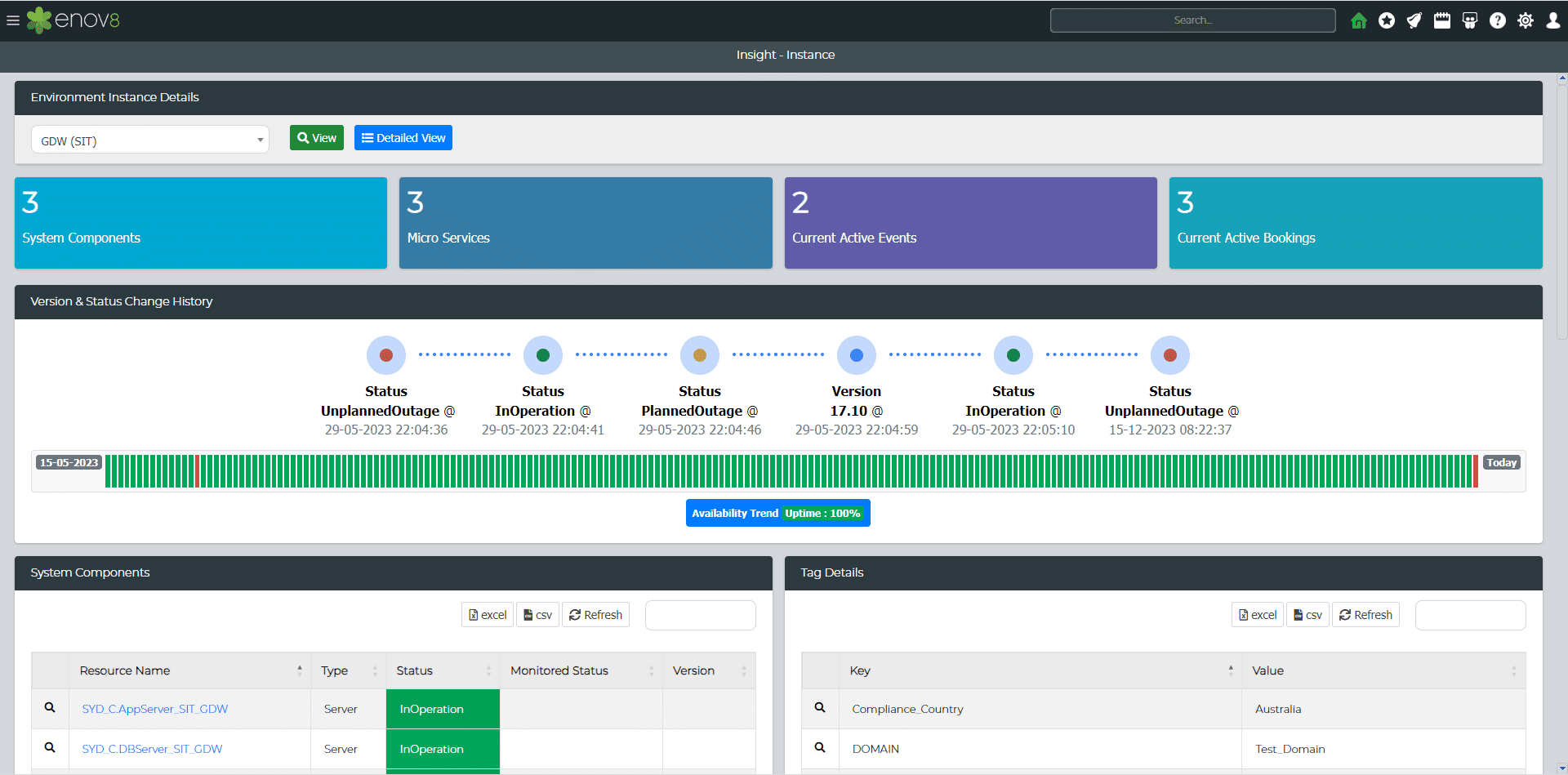Click the magnifier icon beside SYD_C.AppServer_SIT_GDW
Viewport: 1568px width, 775px height.
[49, 708]
